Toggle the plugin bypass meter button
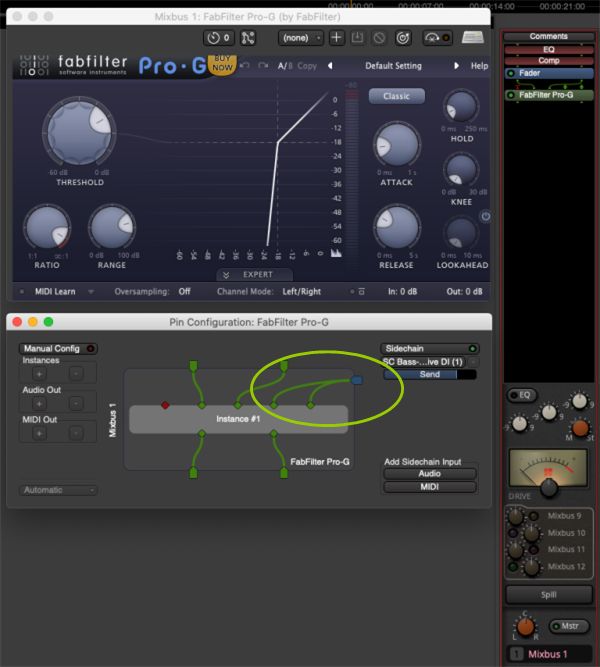 [437, 38]
